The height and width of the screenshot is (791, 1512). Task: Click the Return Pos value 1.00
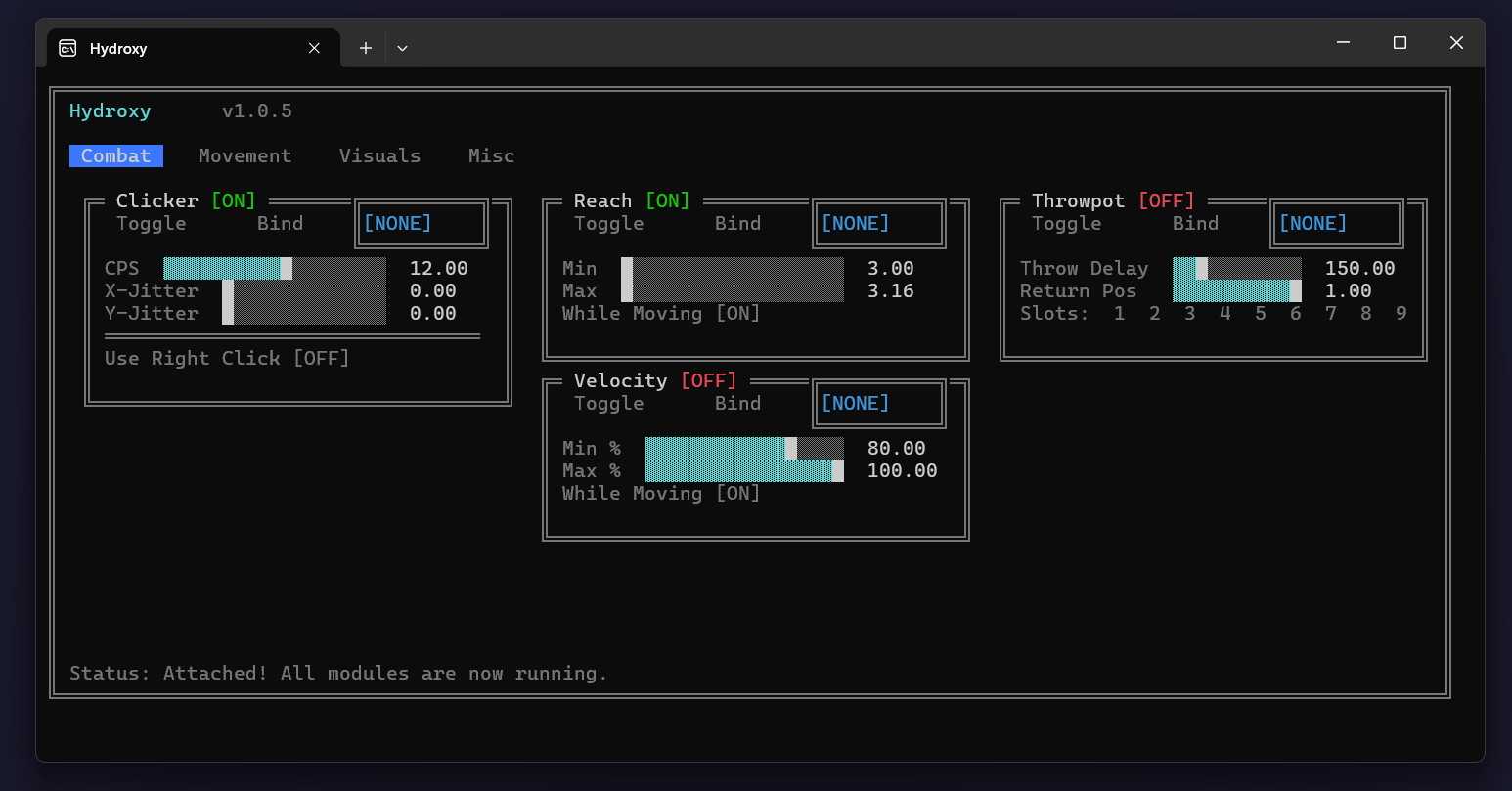(x=1349, y=291)
